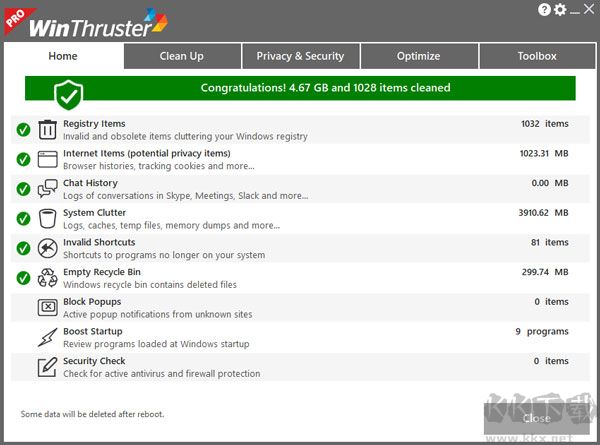Go to the Optimize tab
The width and height of the screenshot is (600, 445).
point(418,56)
